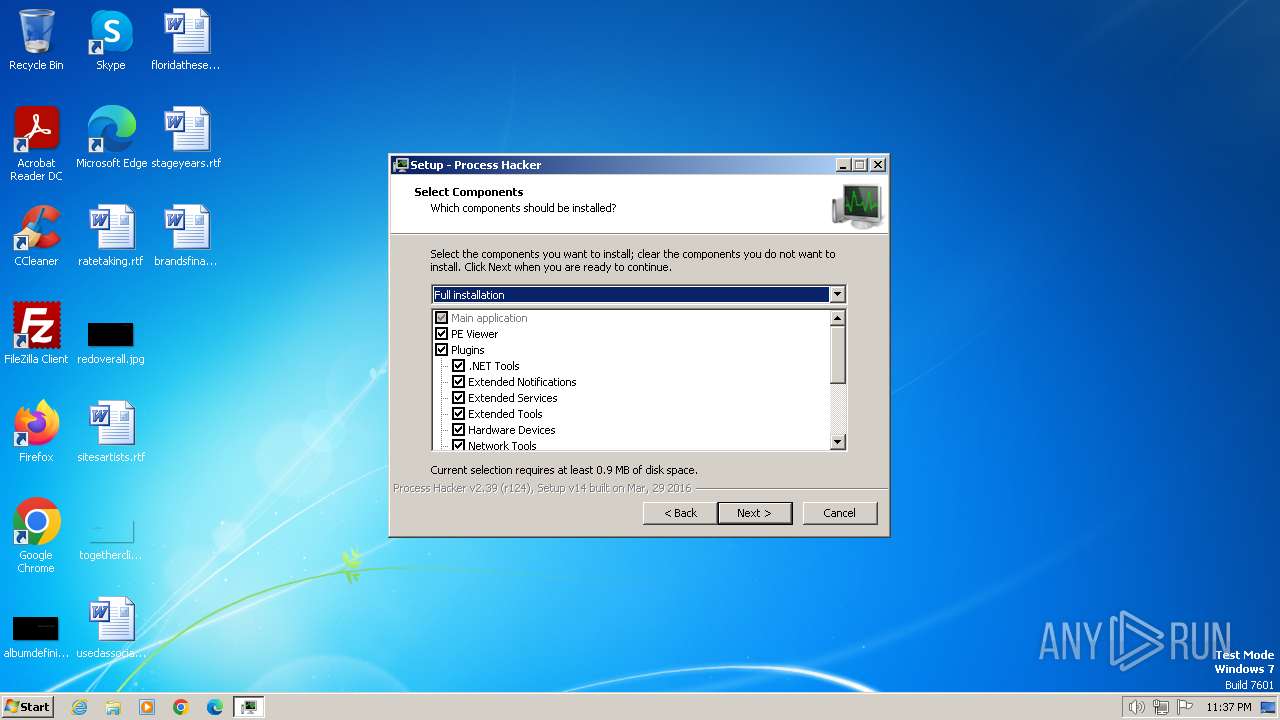Screen dimensions: 1280x720
Task: Toggle Extended Tools plugin checkbox
Action: click(458, 414)
